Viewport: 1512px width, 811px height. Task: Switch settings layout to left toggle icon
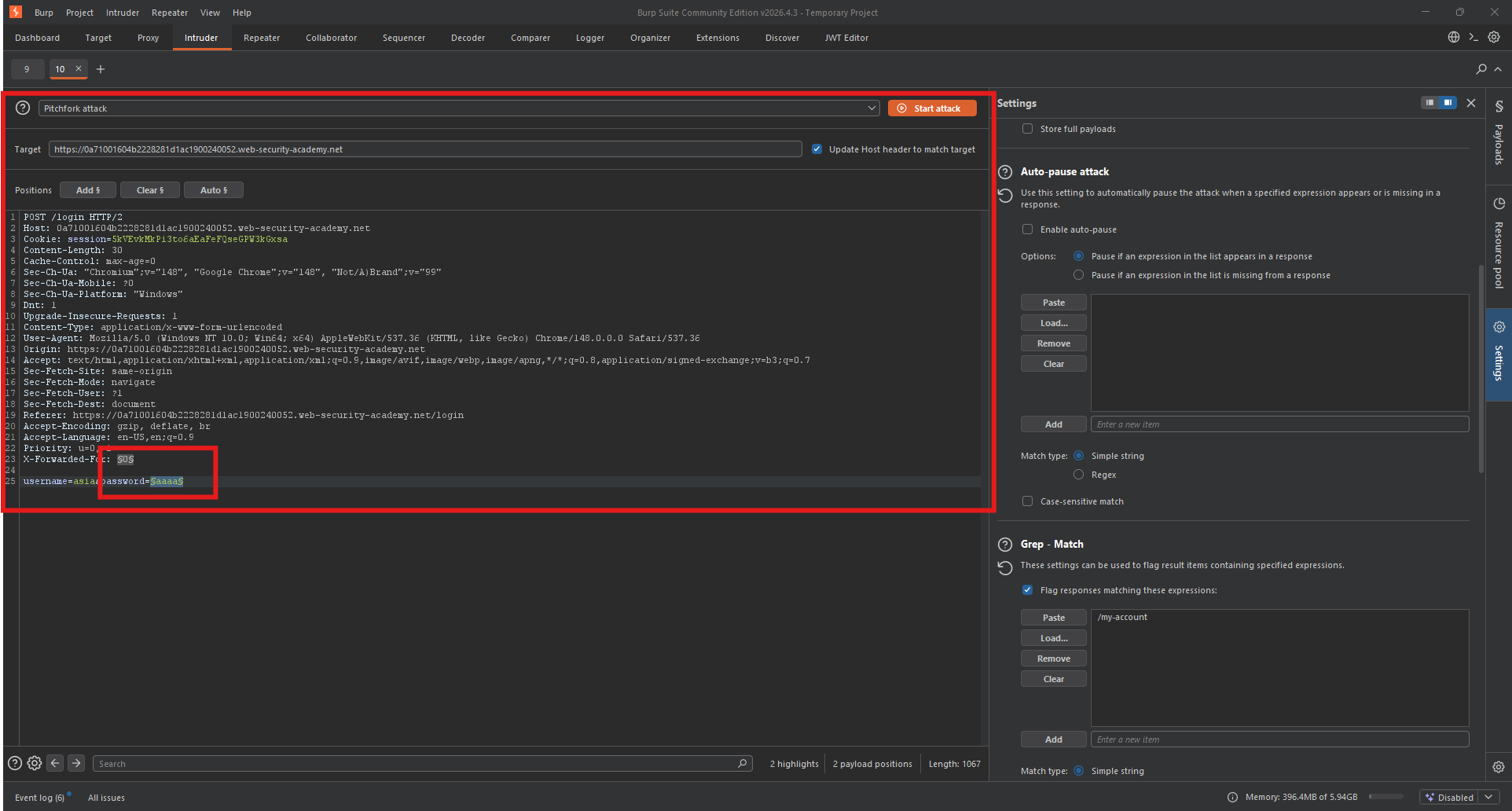coord(1430,103)
